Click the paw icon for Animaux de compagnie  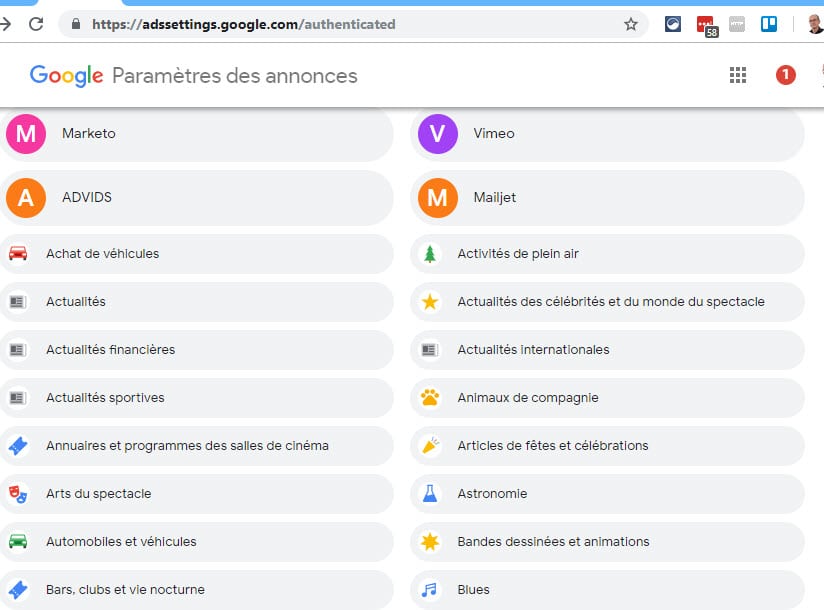430,397
